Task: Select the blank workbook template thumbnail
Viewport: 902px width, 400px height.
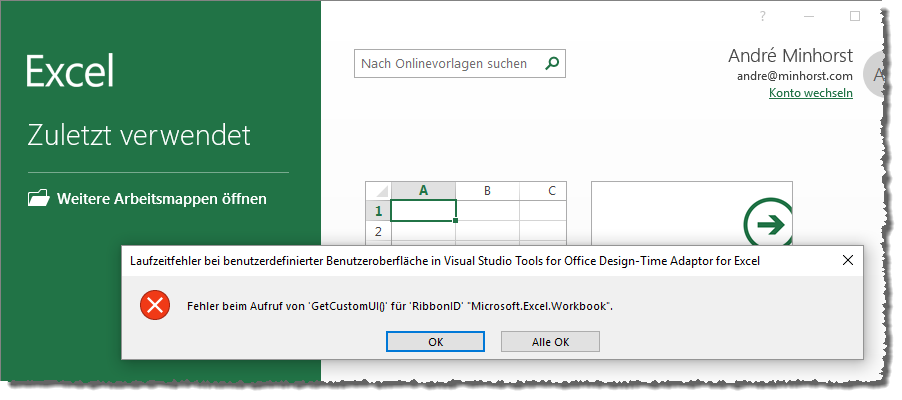Action: 466,214
